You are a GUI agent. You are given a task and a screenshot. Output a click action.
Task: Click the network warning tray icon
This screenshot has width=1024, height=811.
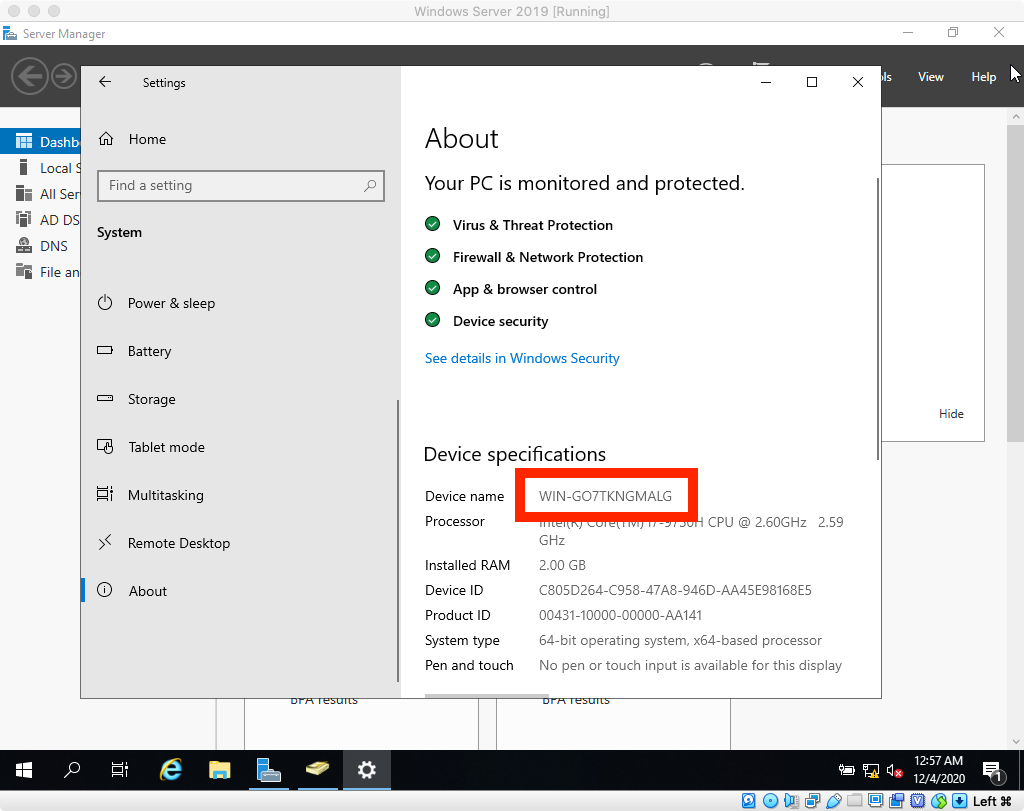click(x=871, y=771)
